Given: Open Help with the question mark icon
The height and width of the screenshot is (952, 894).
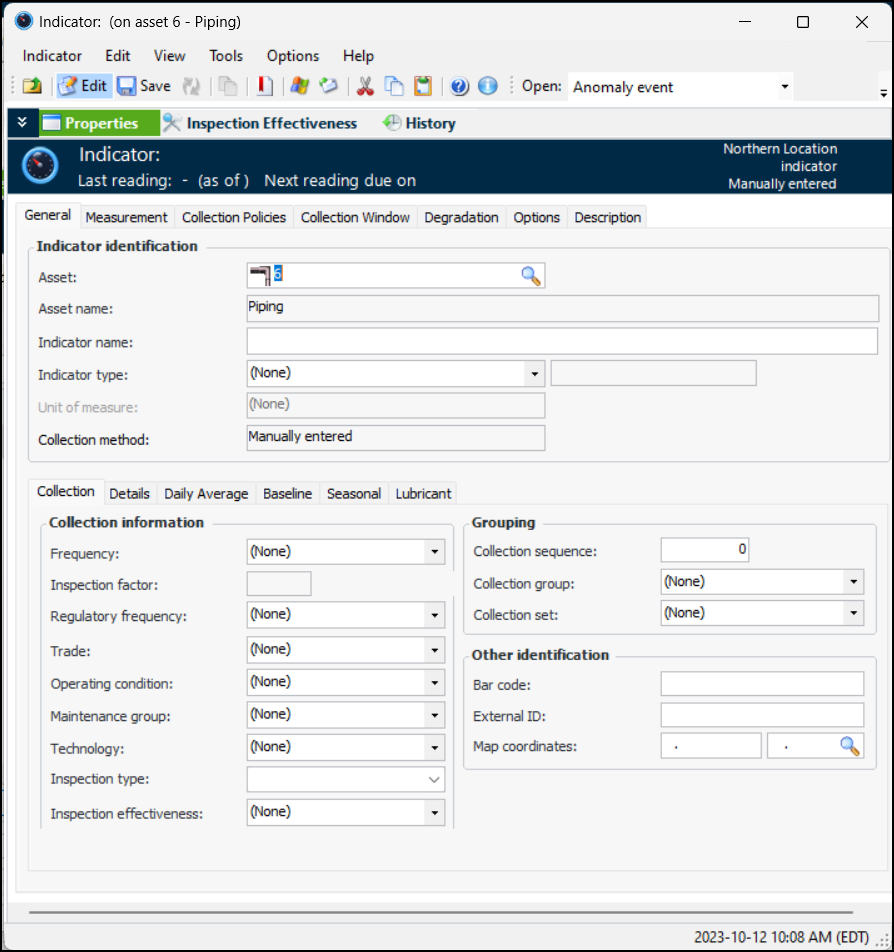Looking at the screenshot, I should click(x=459, y=86).
